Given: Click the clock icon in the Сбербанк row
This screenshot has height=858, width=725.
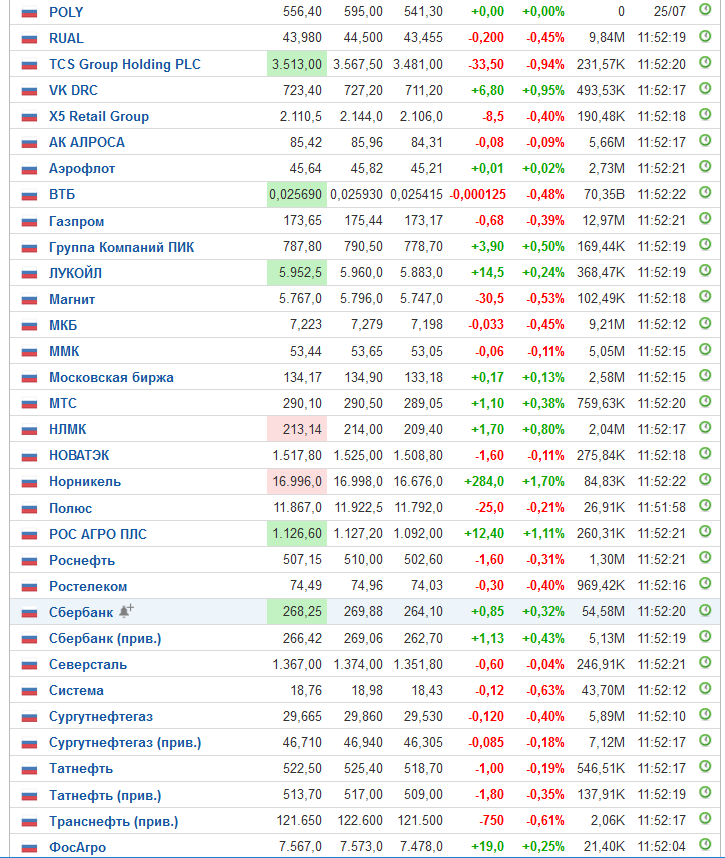Looking at the screenshot, I should click(705, 610).
